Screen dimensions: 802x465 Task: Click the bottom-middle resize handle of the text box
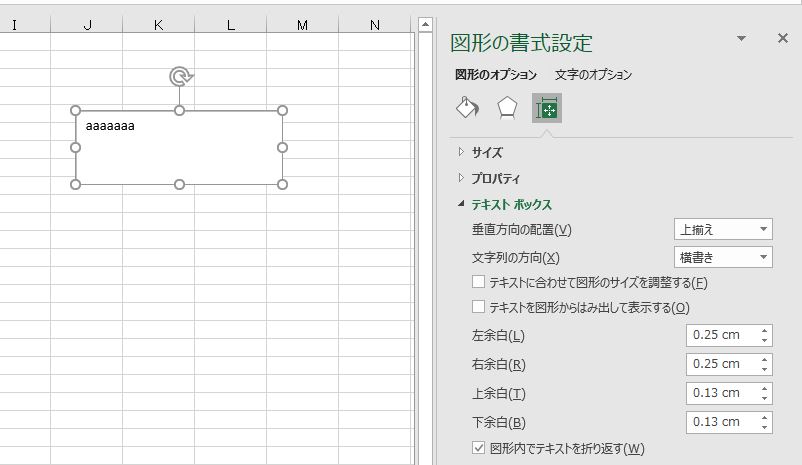coord(179,184)
